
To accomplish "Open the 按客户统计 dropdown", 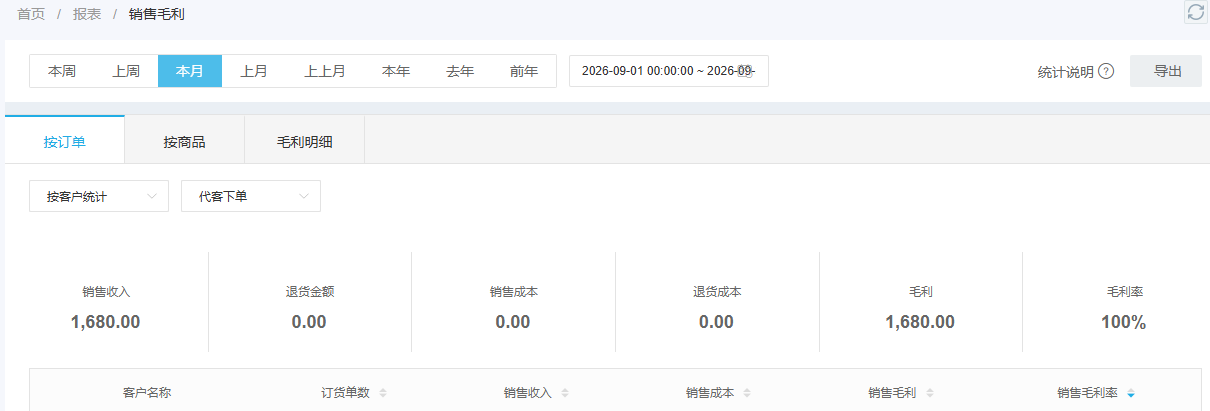I will pos(99,196).
